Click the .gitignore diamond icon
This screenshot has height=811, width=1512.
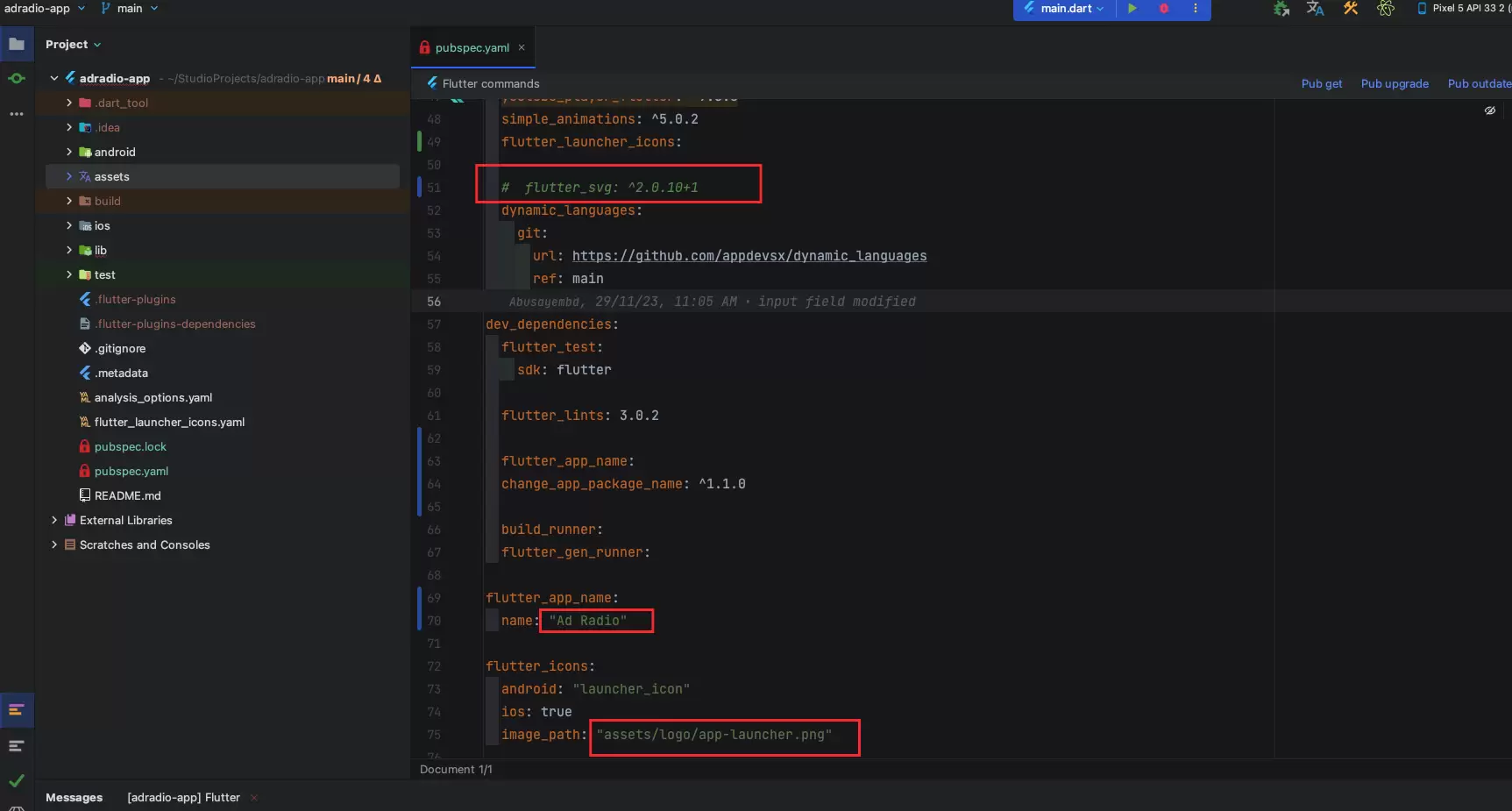pyautogui.click(x=85, y=348)
